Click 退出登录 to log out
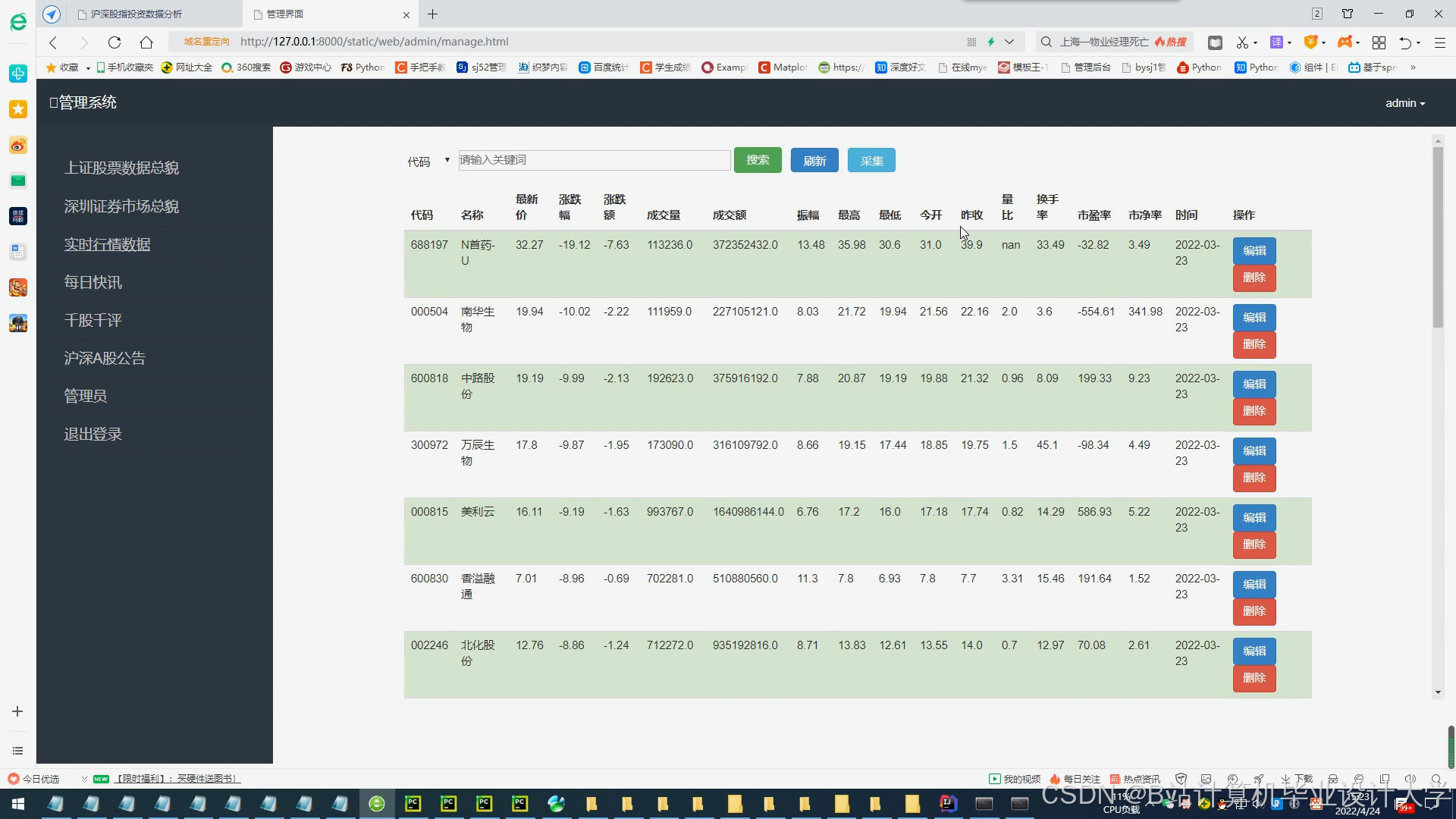Image resolution: width=1456 pixels, height=819 pixels. (x=93, y=434)
